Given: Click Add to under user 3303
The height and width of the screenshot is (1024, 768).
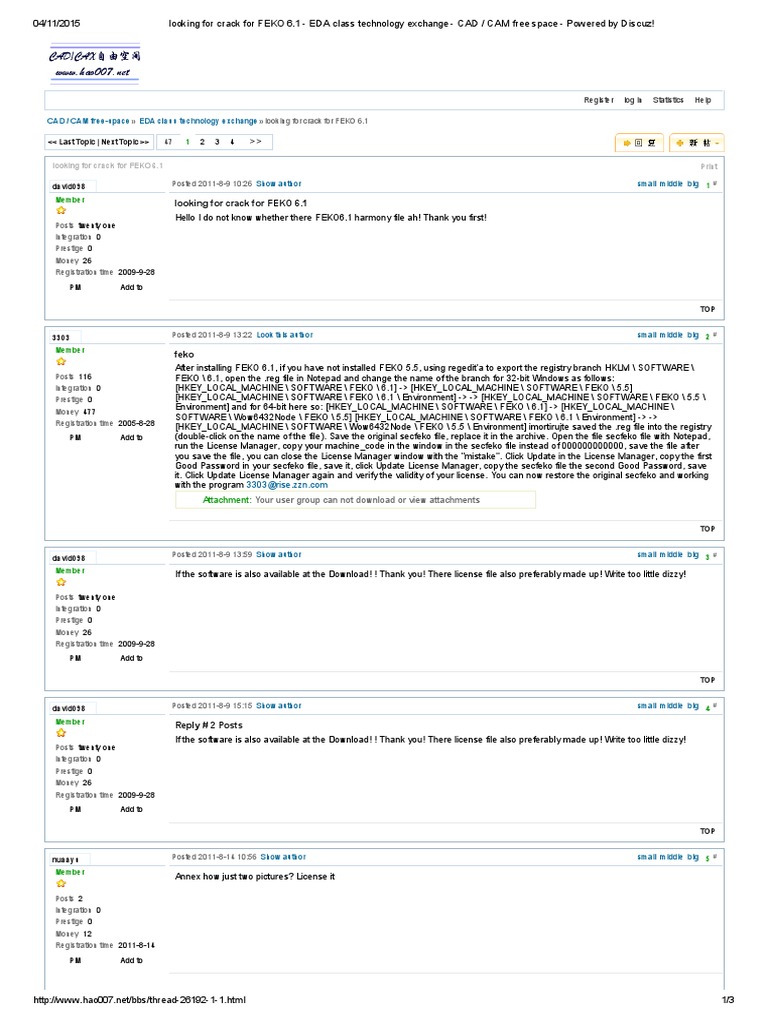Looking at the screenshot, I should [x=131, y=438].
